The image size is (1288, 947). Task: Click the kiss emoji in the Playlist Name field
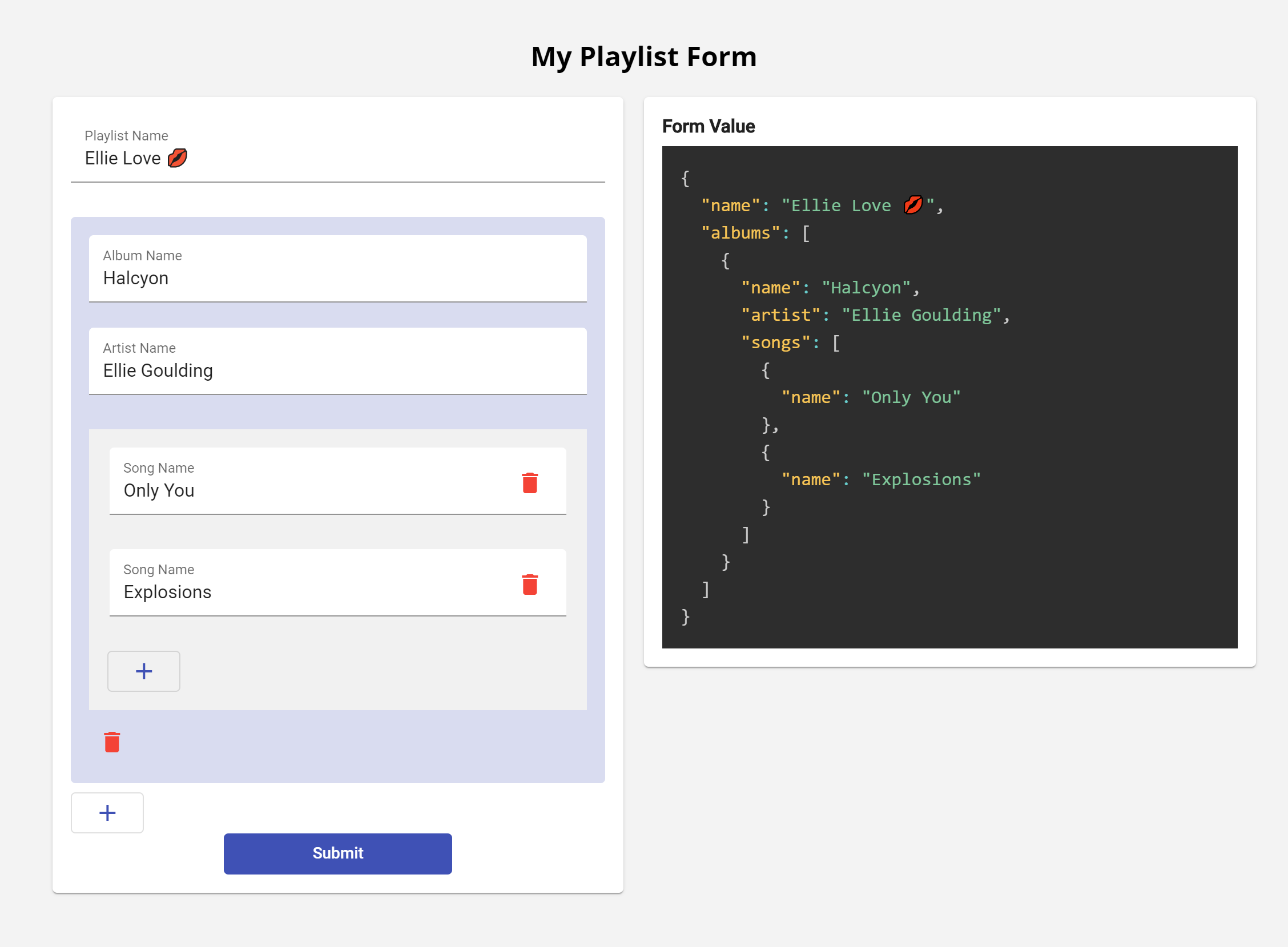177,158
